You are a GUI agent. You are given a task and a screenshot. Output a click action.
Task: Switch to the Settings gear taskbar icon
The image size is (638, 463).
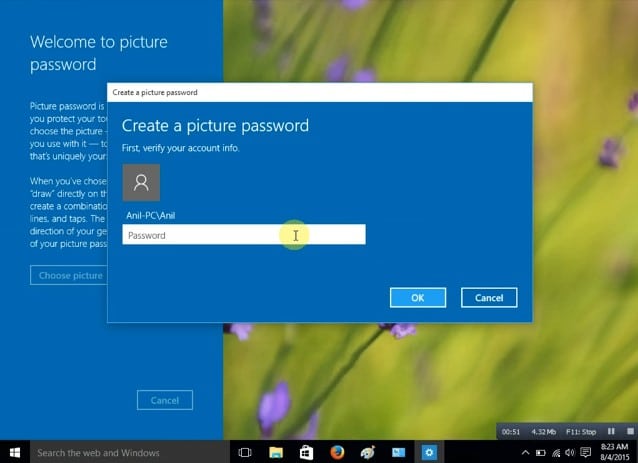point(429,452)
